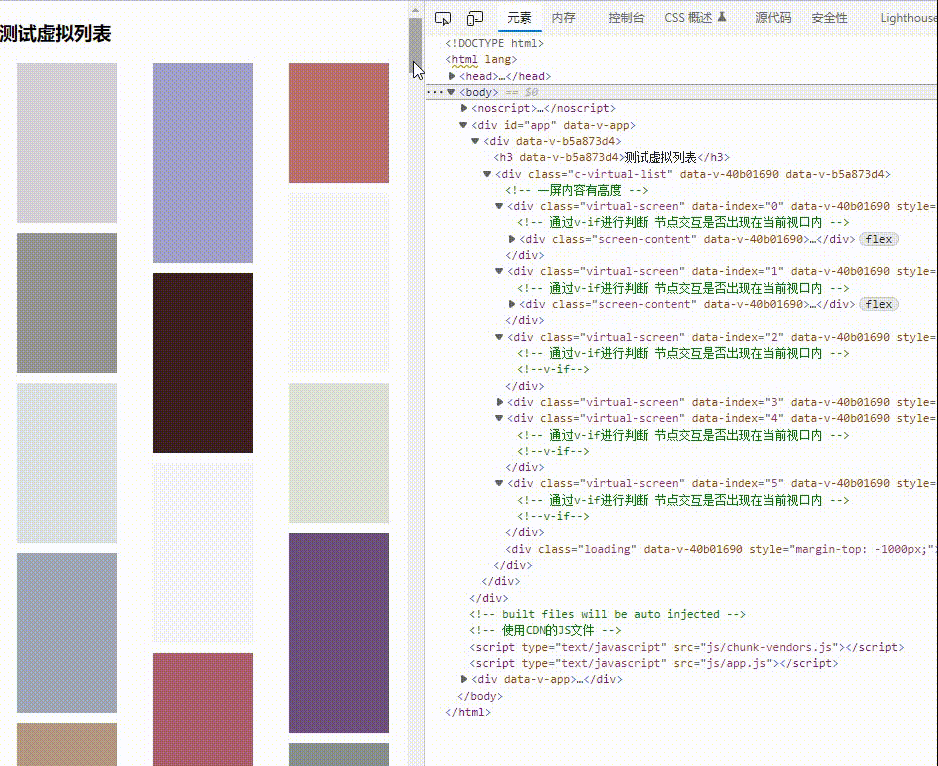Screen dimensions: 938x766
Task: Select the js/app.js script row
Action: [x=654, y=663]
